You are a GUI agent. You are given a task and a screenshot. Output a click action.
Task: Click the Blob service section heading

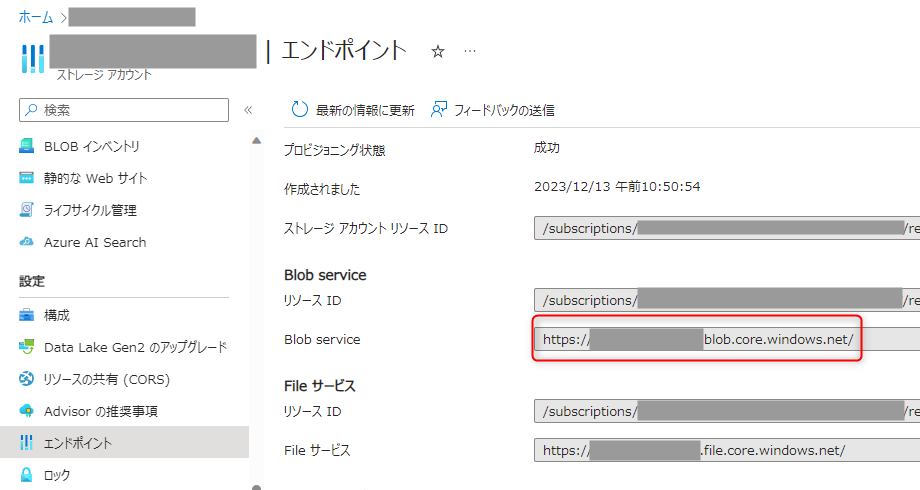[x=325, y=275]
